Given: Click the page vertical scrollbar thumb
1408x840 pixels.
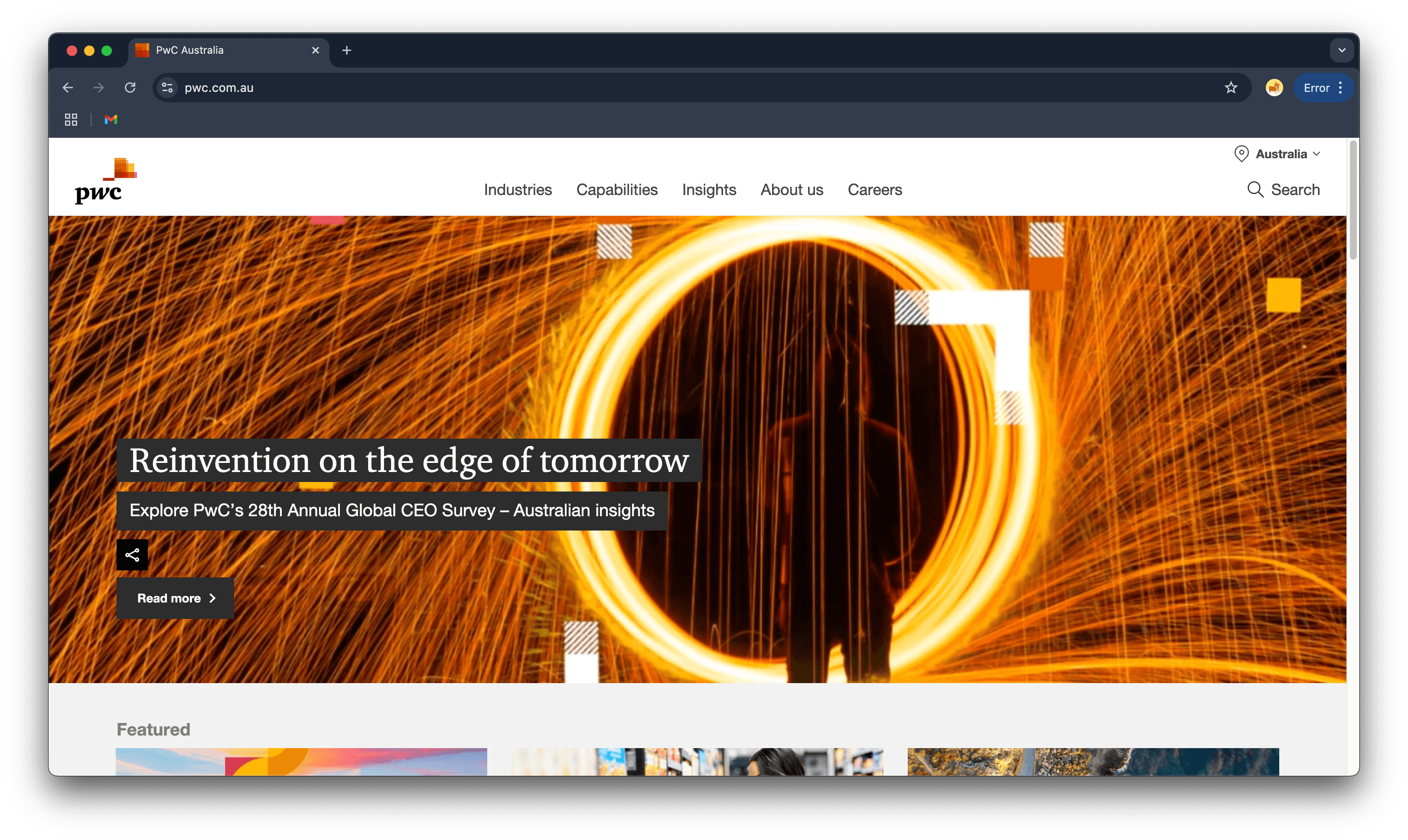Looking at the screenshot, I should click(1353, 200).
